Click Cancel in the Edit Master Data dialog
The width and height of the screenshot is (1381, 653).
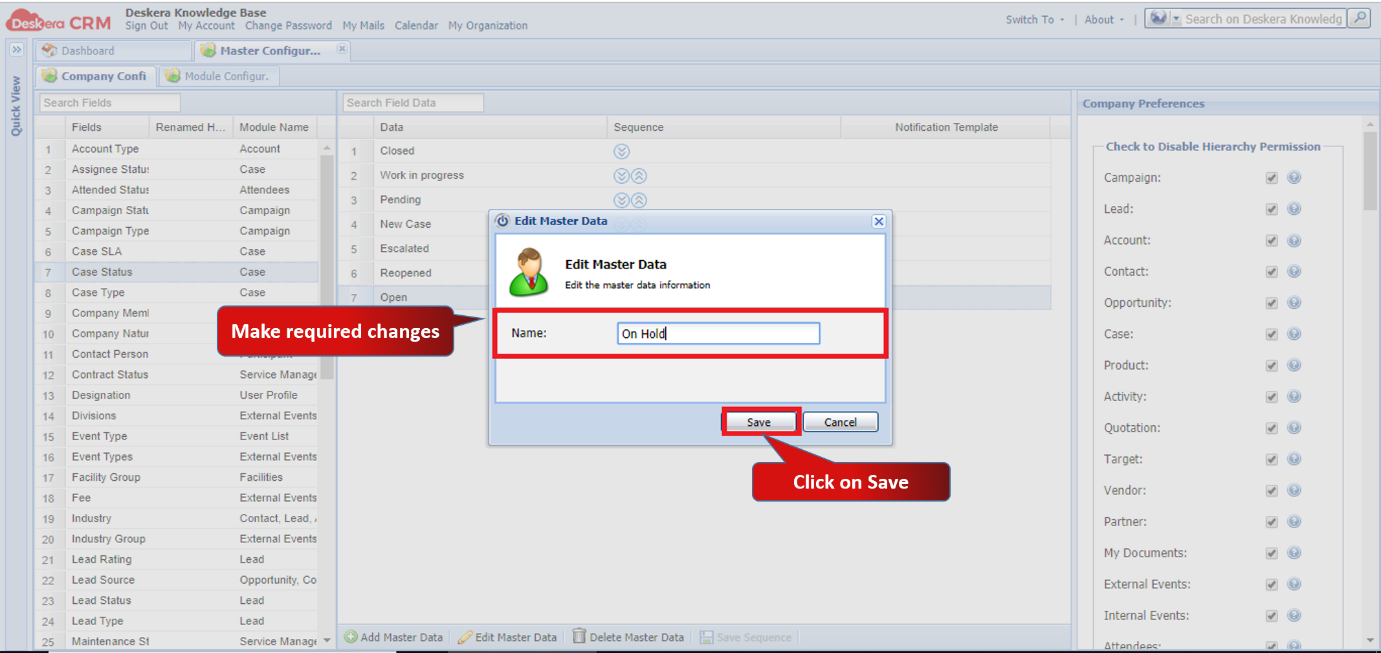(840, 421)
